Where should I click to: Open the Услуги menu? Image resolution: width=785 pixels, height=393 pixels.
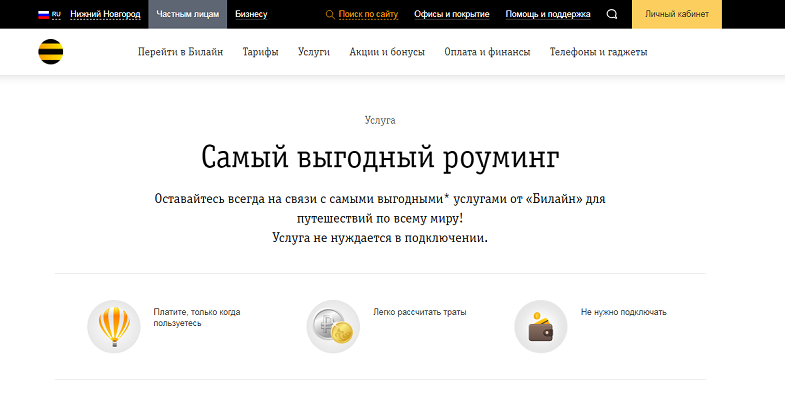coord(314,52)
